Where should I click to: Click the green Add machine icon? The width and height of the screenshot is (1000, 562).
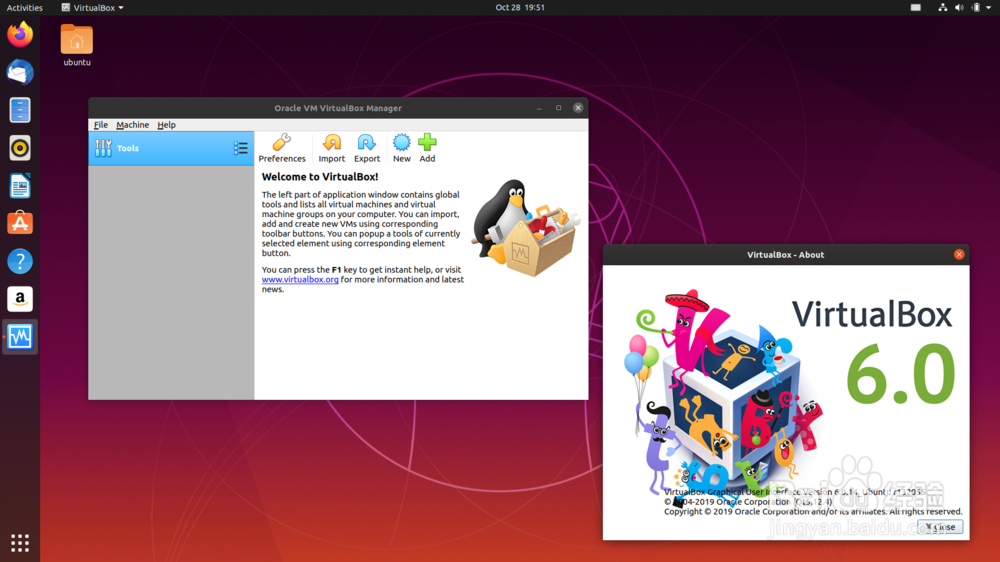click(x=427, y=148)
